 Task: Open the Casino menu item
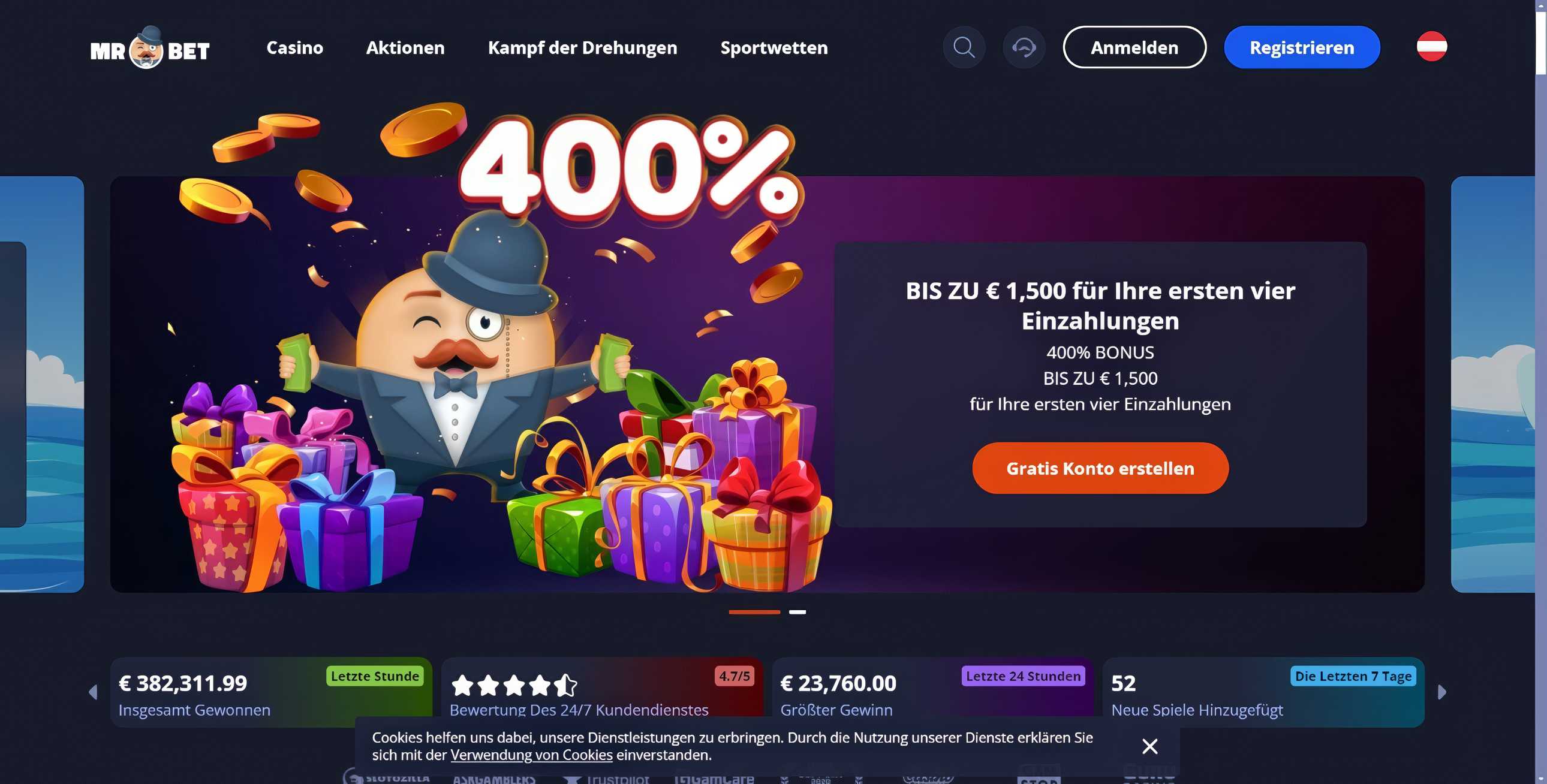[x=295, y=47]
